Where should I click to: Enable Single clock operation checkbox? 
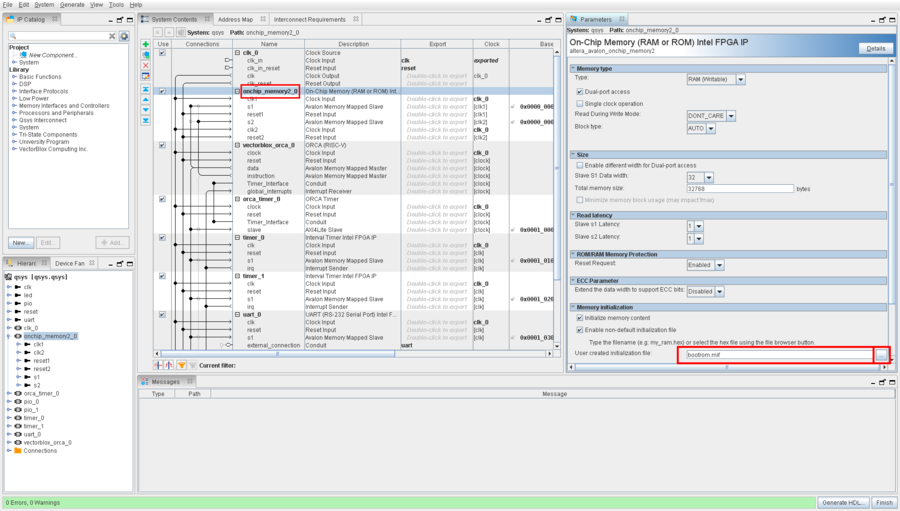pyautogui.click(x=580, y=104)
